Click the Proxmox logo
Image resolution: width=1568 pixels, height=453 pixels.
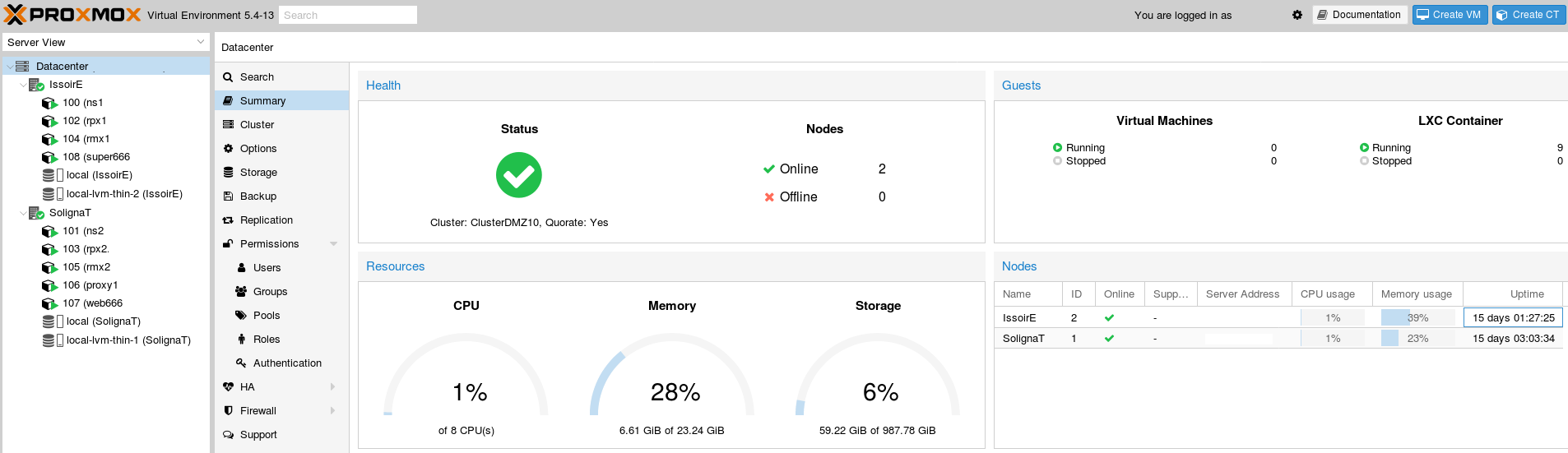pos(73,15)
